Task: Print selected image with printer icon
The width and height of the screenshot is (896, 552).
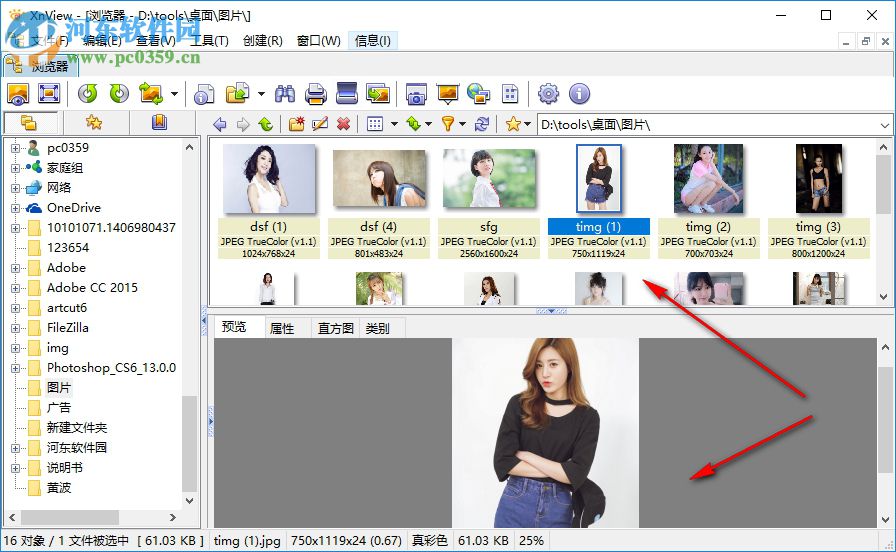Action: tap(315, 94)
